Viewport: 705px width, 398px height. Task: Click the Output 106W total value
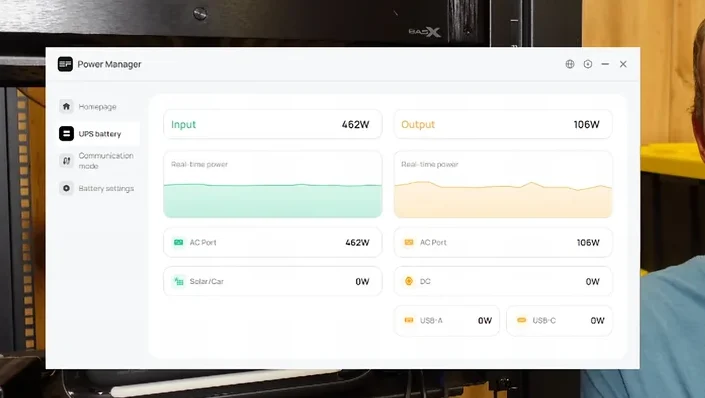click(586, 125)
